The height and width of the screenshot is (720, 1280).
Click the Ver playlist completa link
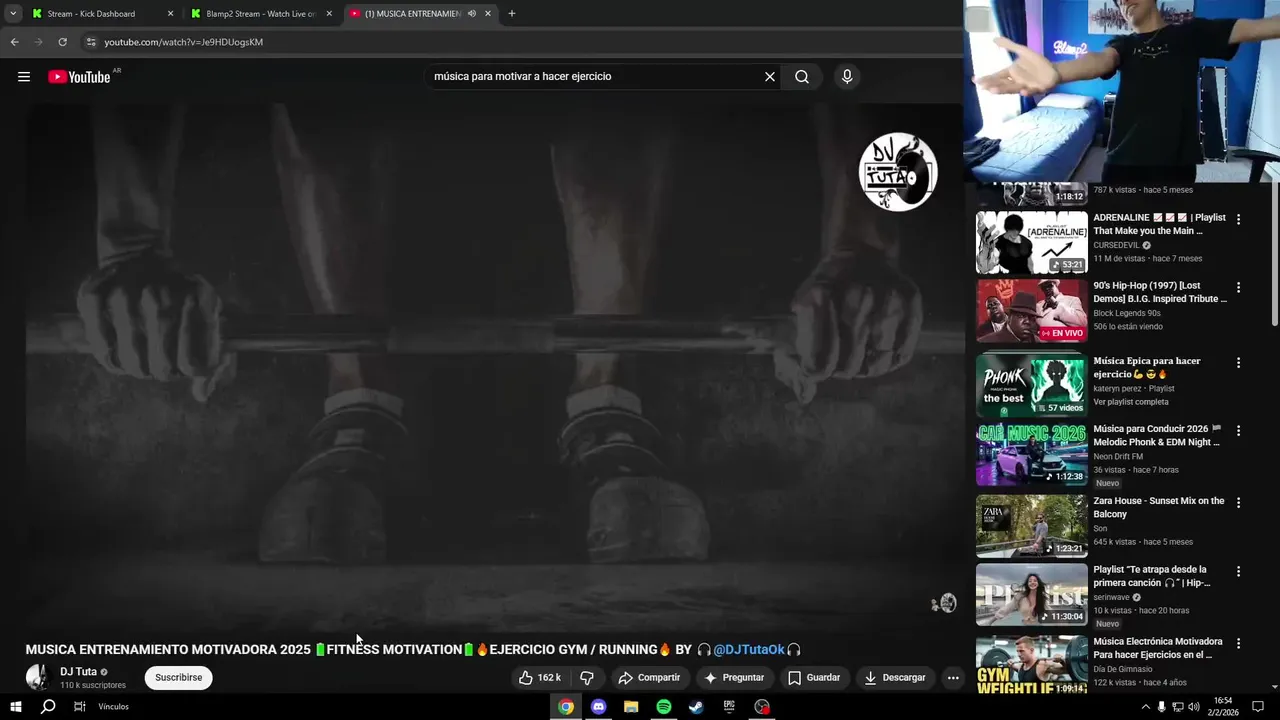[x=1131, y=402]
